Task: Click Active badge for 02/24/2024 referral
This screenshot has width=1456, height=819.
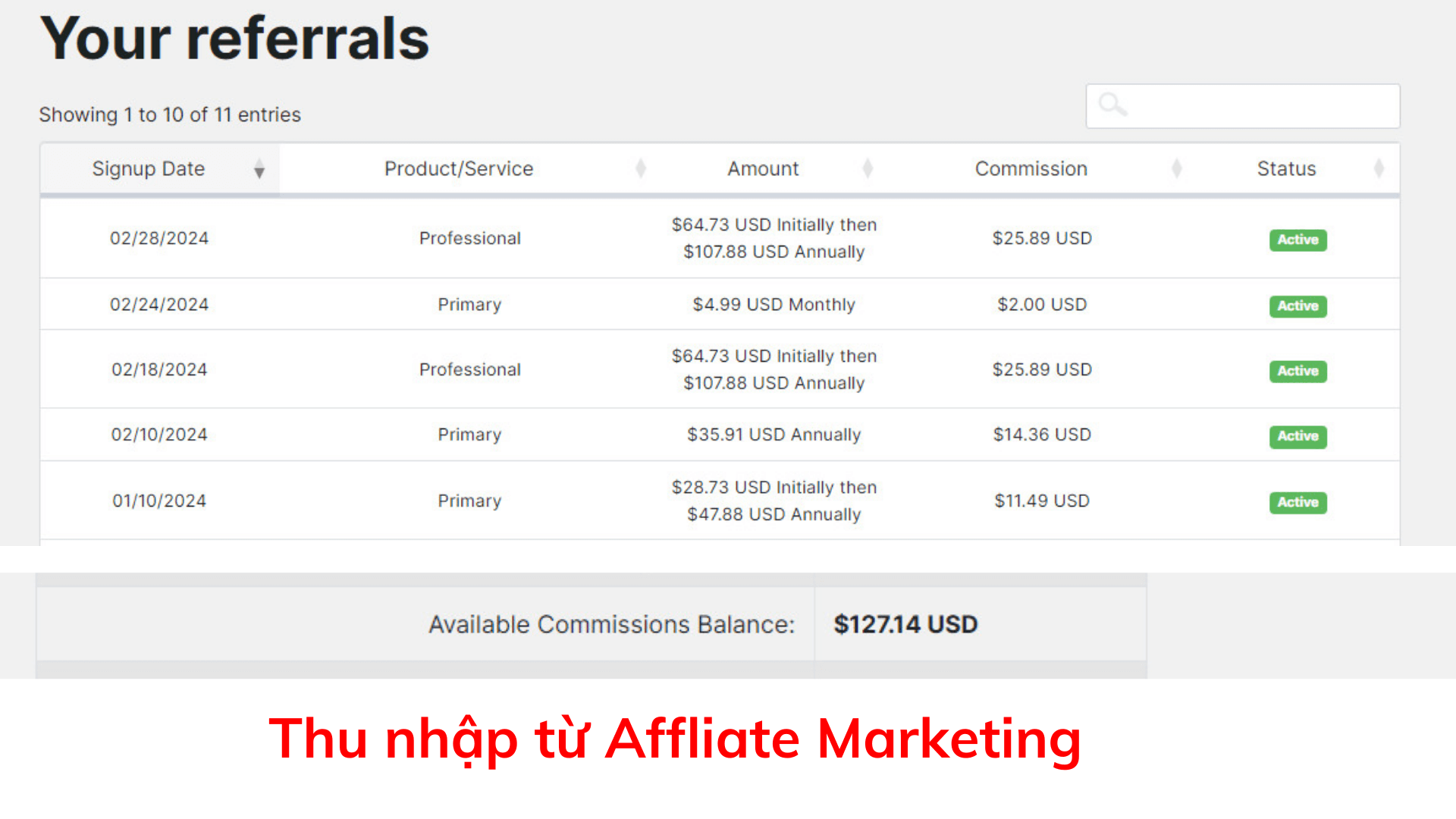Action: tap(1298, 306)
